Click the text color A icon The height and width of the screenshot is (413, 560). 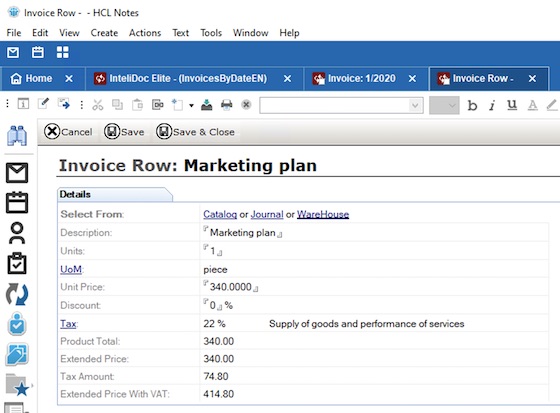(532, 105)
